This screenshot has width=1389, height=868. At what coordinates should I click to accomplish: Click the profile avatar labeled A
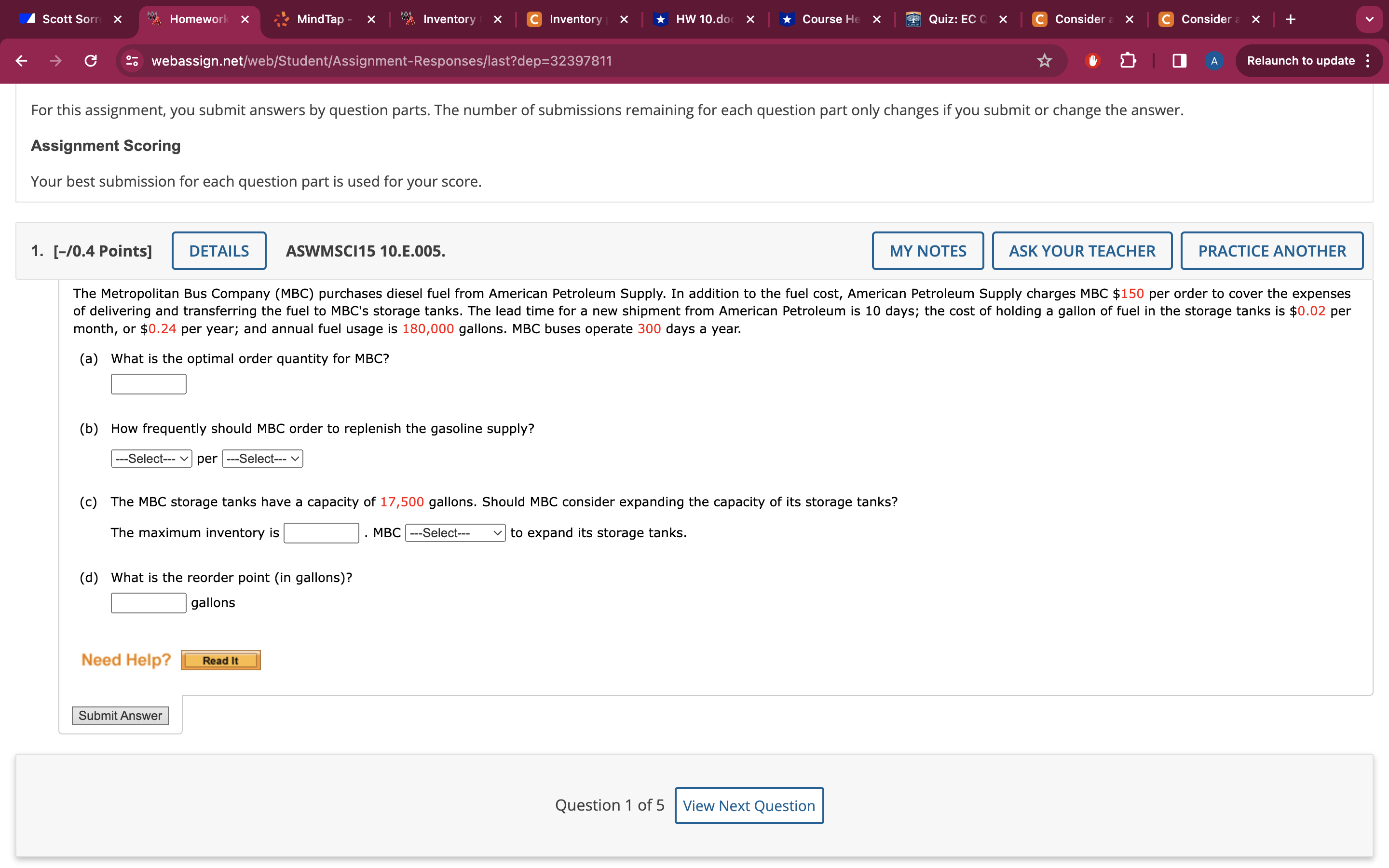[x=1214, y=60]
